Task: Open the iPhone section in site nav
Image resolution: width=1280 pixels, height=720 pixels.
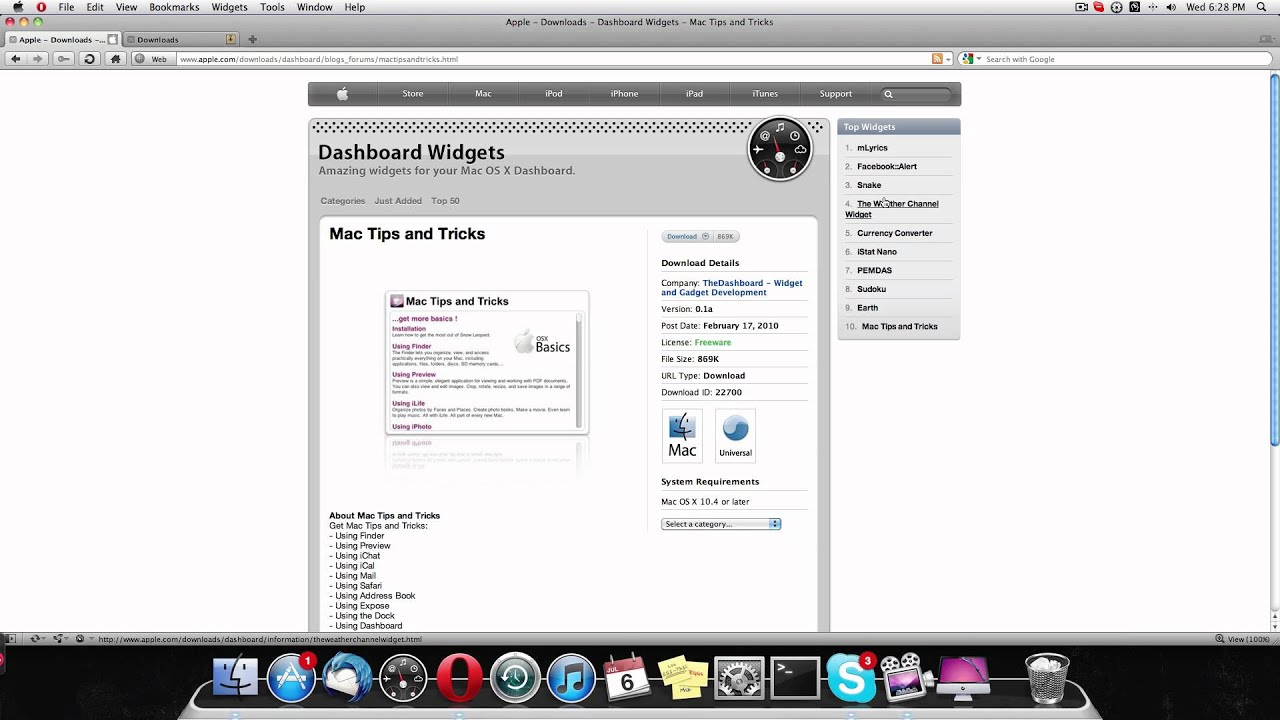Action: [x=624, y=94]
